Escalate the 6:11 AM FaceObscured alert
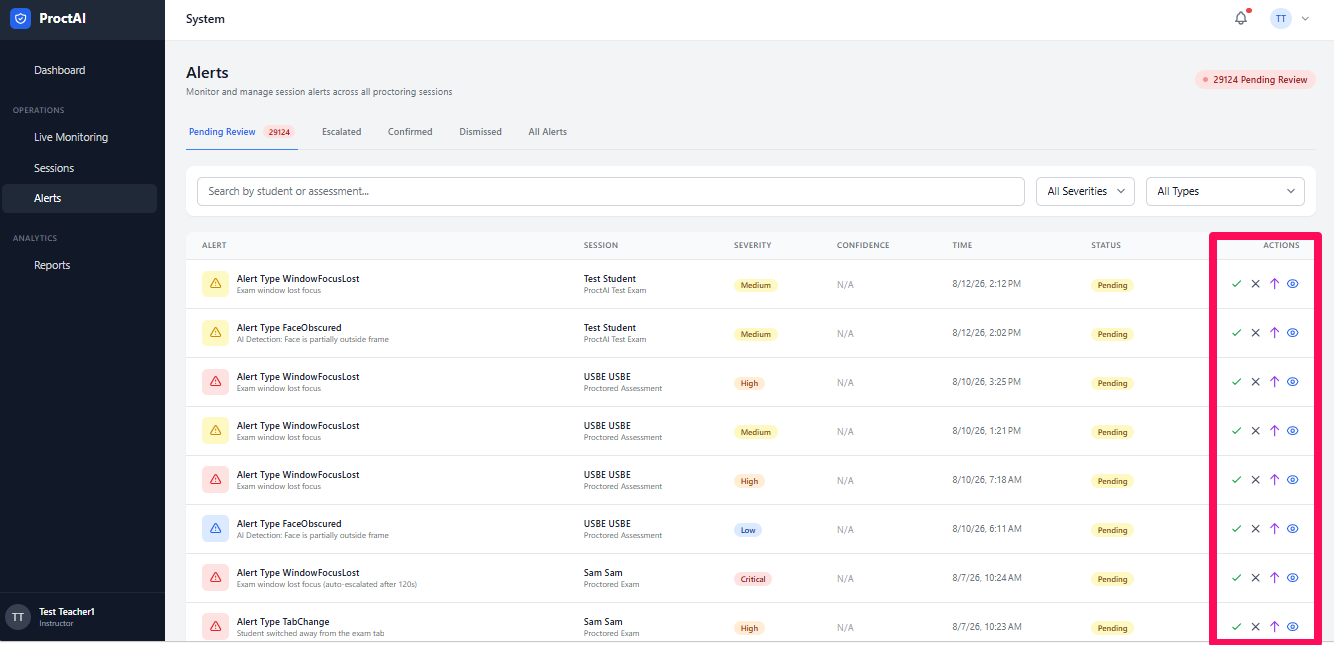The image size is (1334, 645). tap(1274, 529)
